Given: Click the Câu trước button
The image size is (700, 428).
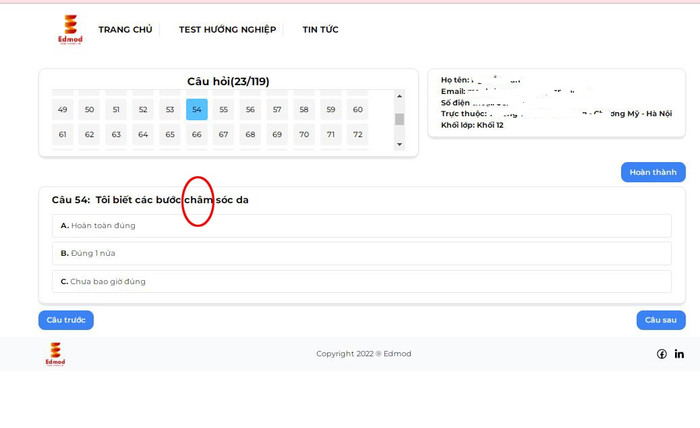Looking at the screenshot, I should pos(66,320).
